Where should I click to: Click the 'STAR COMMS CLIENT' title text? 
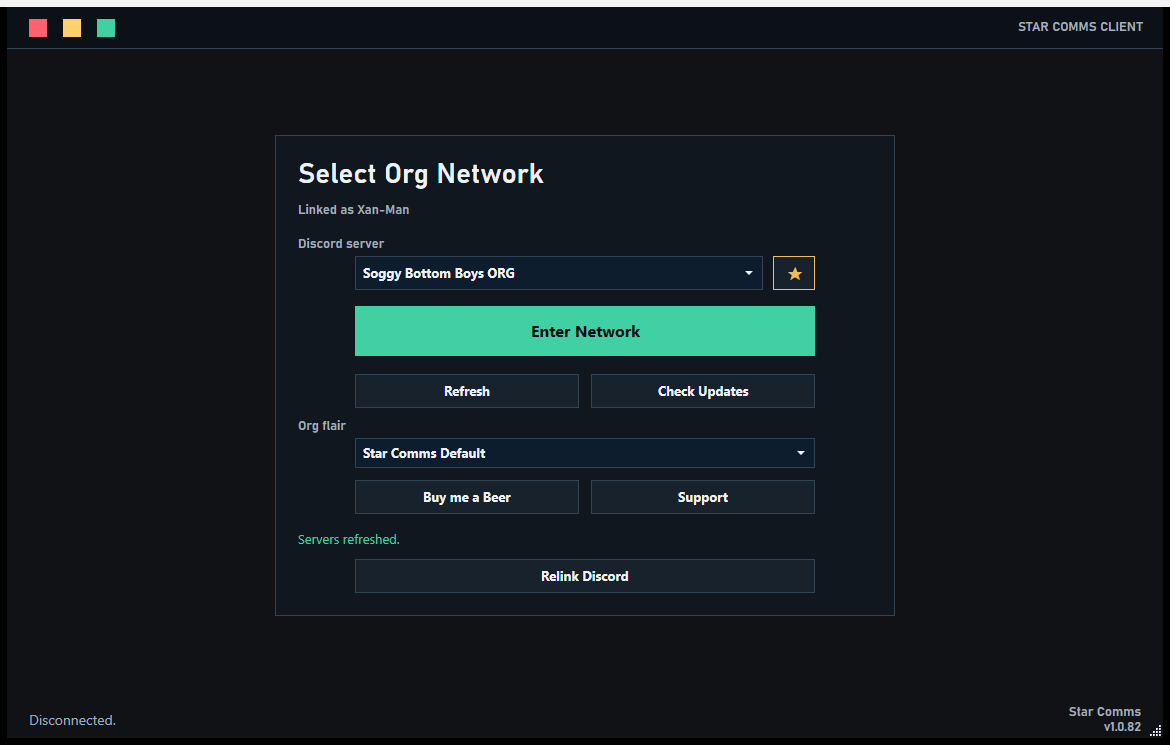[1080, 27]
